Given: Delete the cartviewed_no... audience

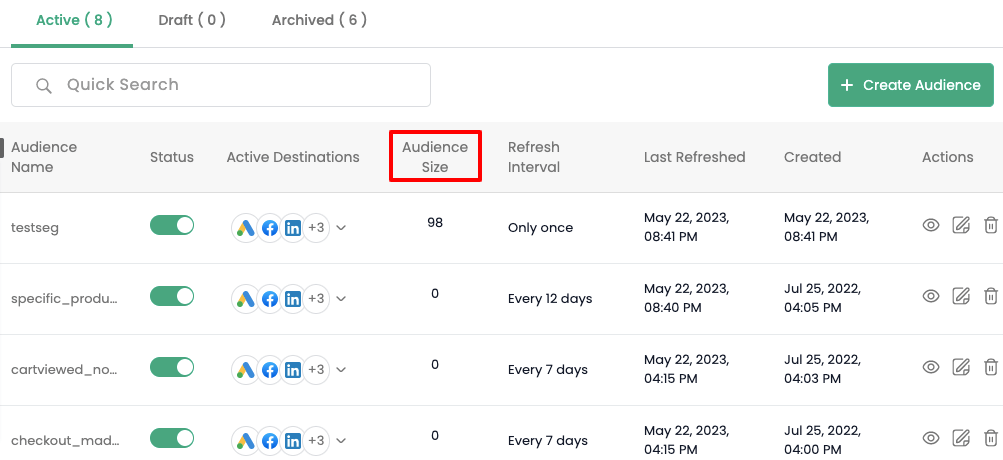Looking at the screenshot, I should [990, 367].
